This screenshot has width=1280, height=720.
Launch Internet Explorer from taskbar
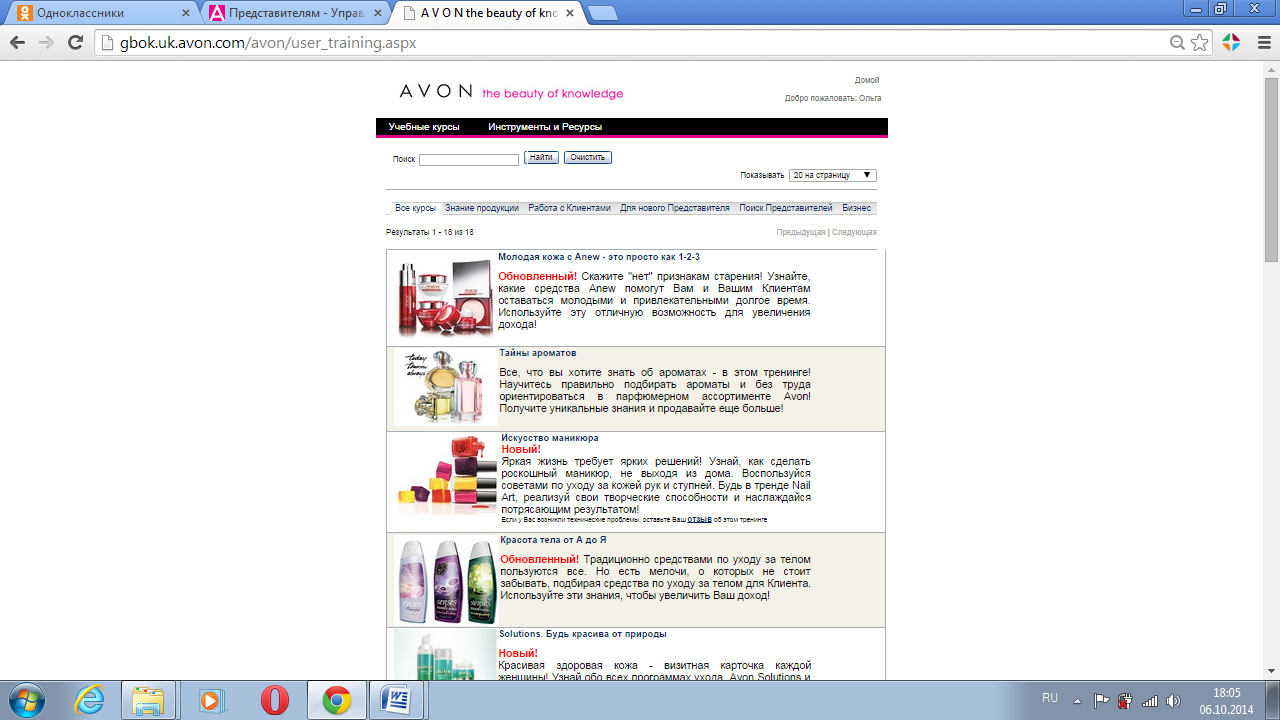[89, 700]
